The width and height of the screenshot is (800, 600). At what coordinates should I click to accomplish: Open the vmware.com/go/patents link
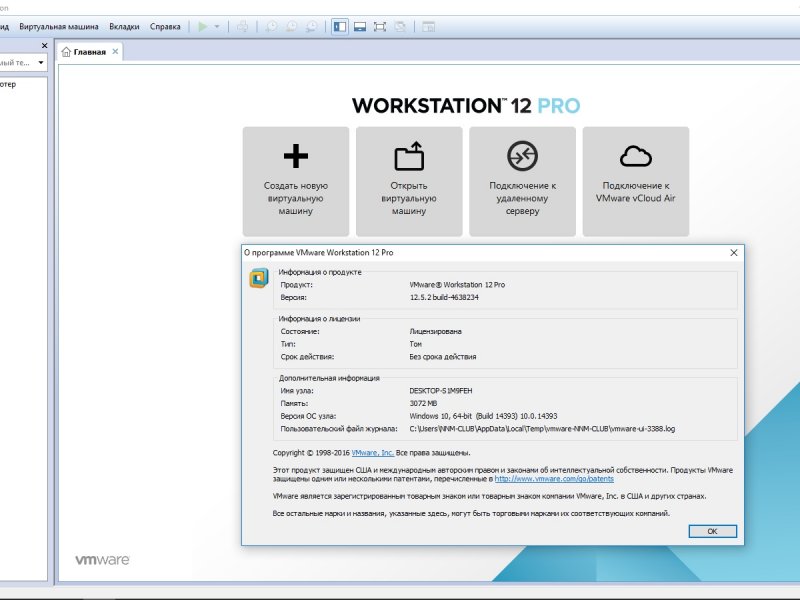554,479
